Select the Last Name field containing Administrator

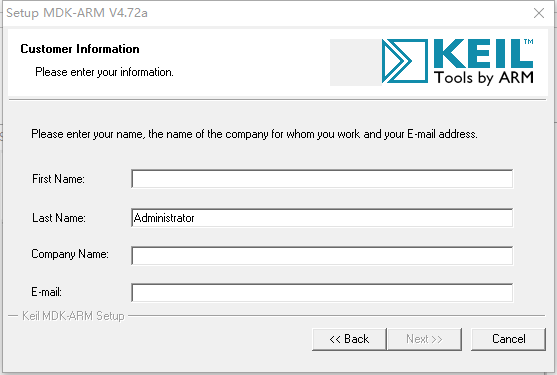322,218
